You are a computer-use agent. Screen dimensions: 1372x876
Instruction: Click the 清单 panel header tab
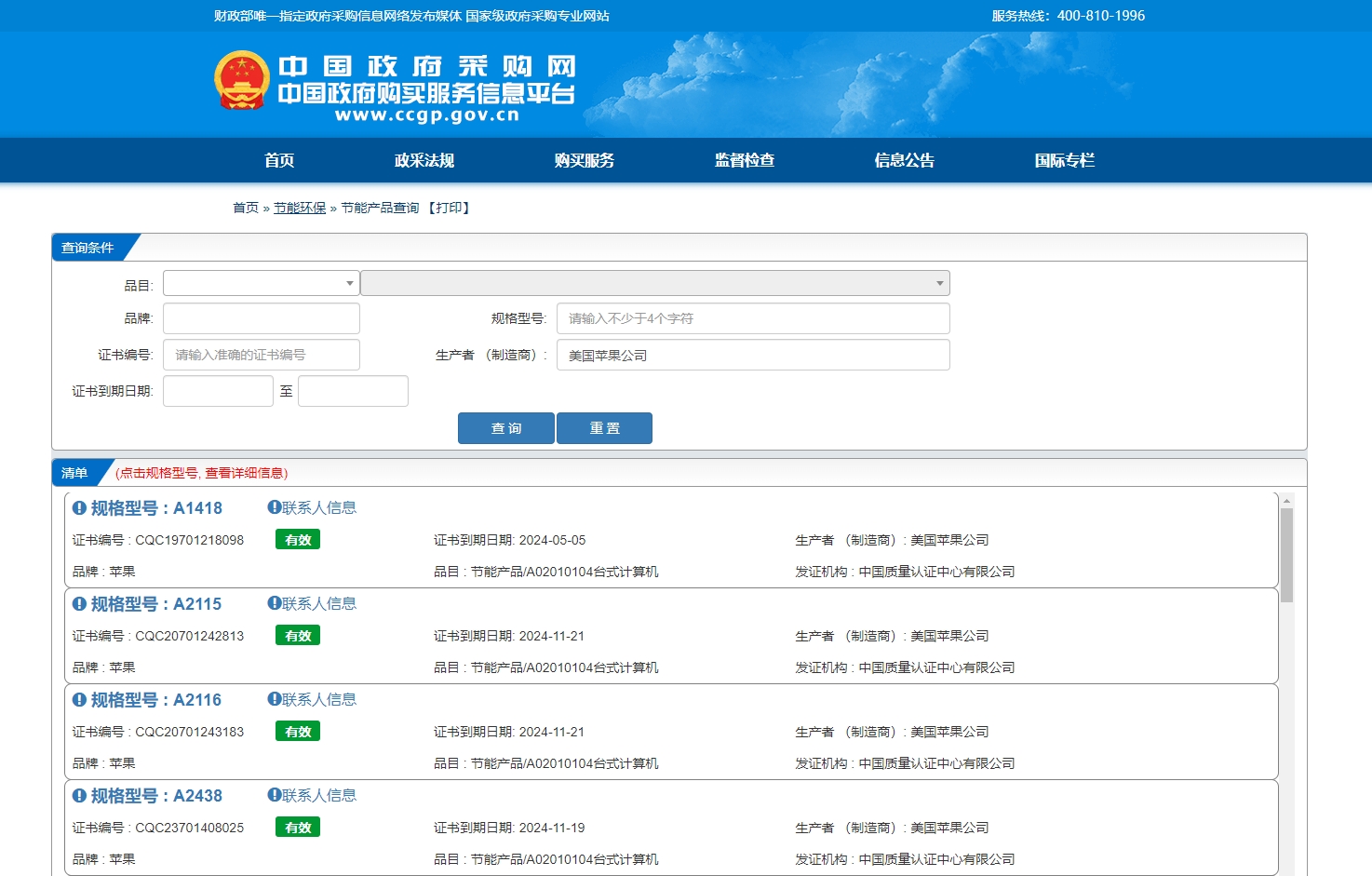[75, 473]
